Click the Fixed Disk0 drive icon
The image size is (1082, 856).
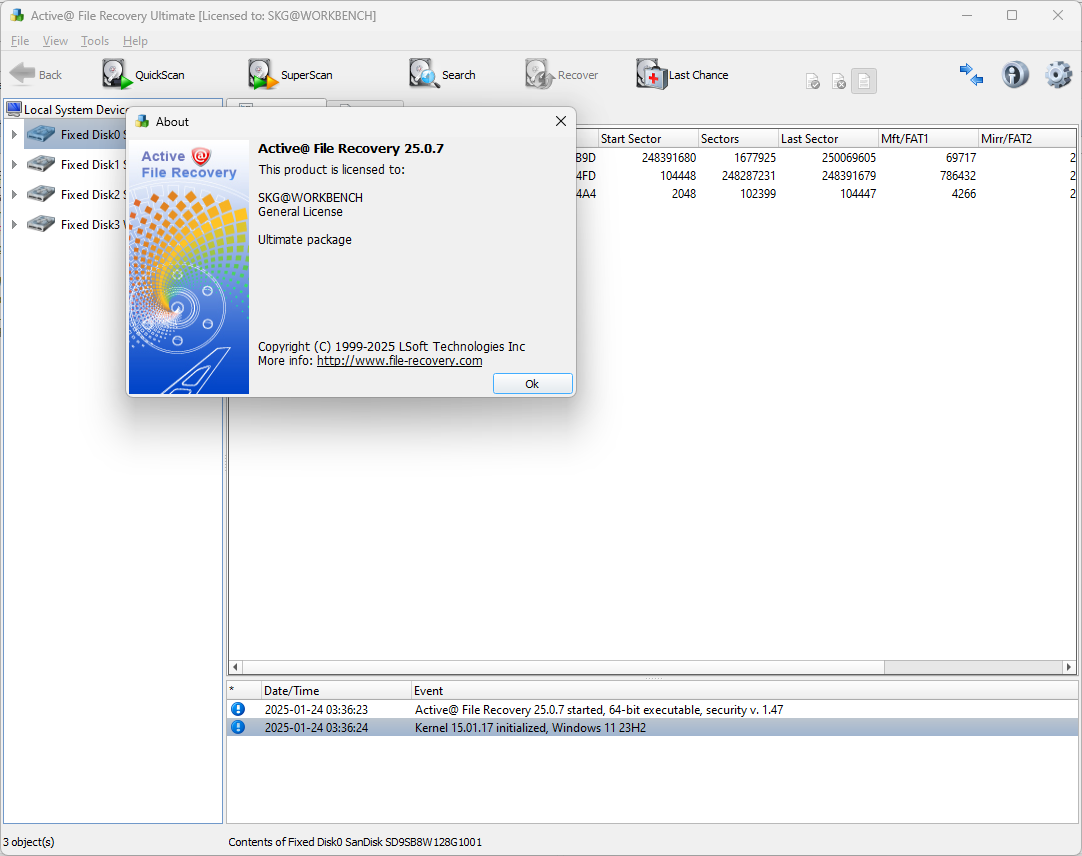coord(41,134)
